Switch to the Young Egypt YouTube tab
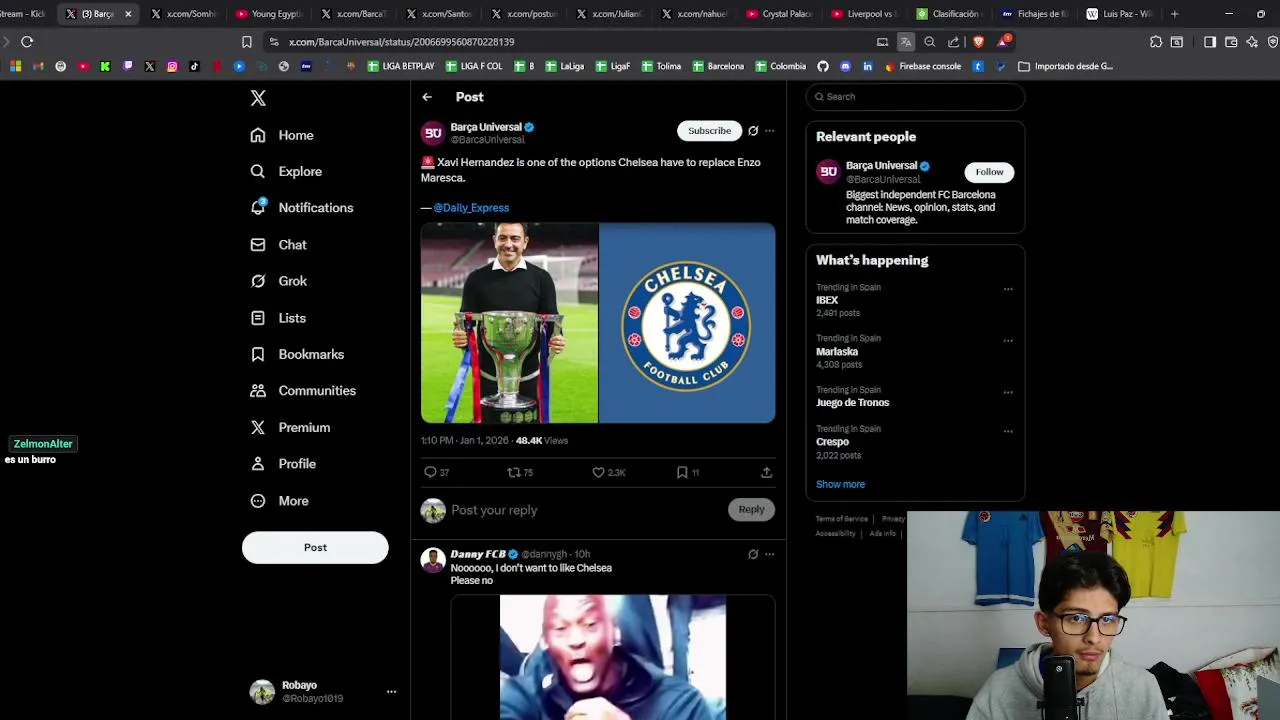The width and height of the screenshot is (1280, 720). (268, 14)
